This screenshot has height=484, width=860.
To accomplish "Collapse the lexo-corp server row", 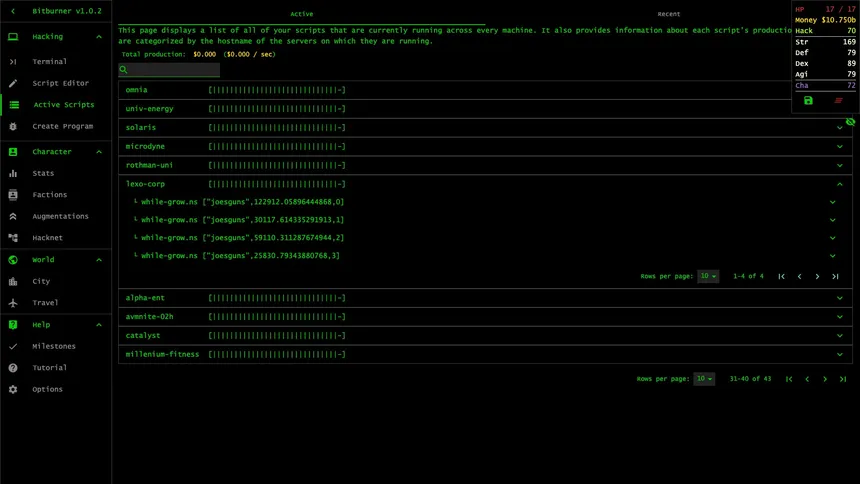I will click(840, 184).
